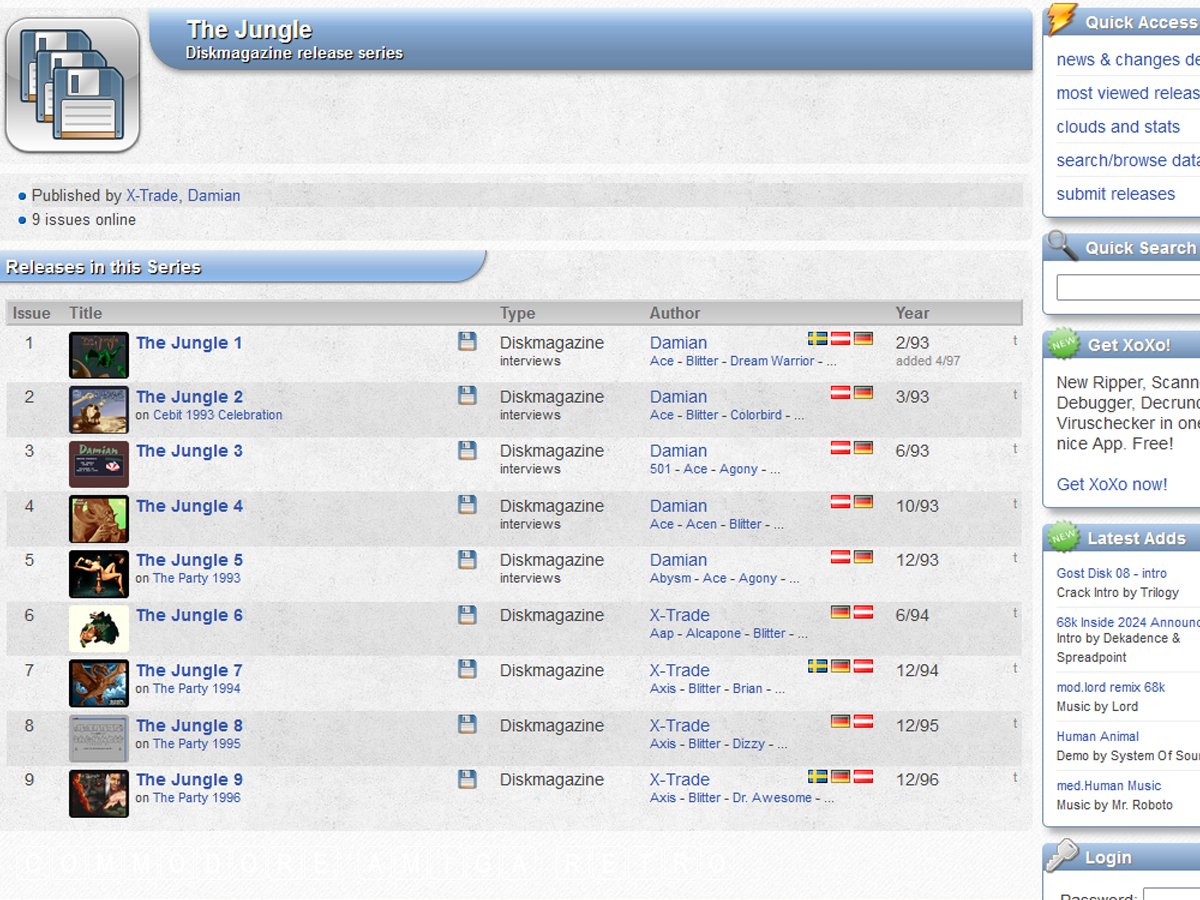
Task: Click the diskmagazine series floppy stack logo
Action: click(72, 84)
